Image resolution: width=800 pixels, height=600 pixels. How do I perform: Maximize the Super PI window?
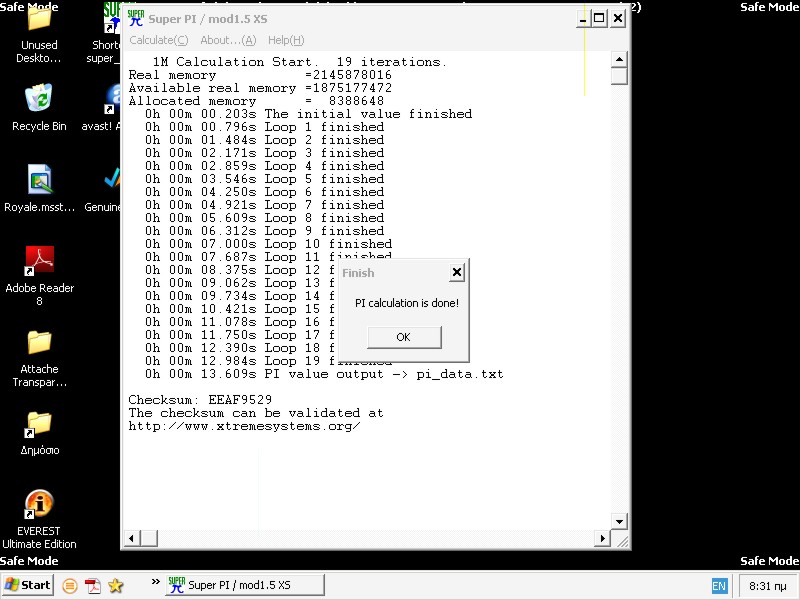pyautogui.click(x=599, y=19)
